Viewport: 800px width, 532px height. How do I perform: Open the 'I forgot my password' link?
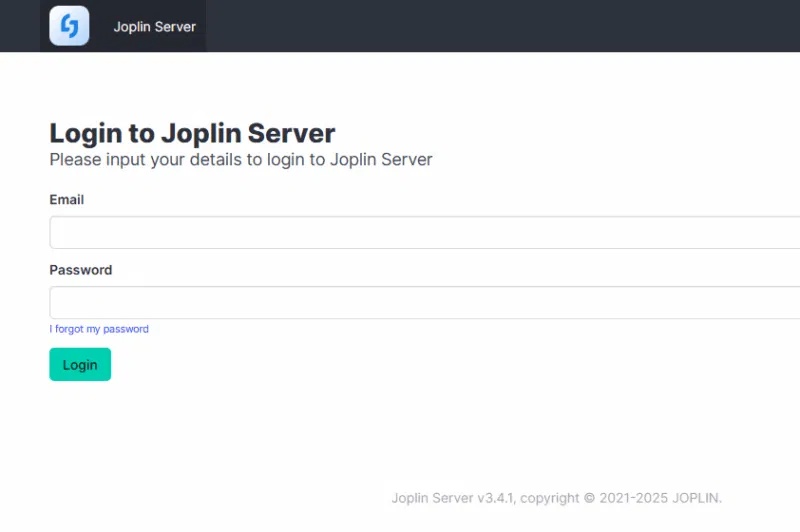click(99, 329)
